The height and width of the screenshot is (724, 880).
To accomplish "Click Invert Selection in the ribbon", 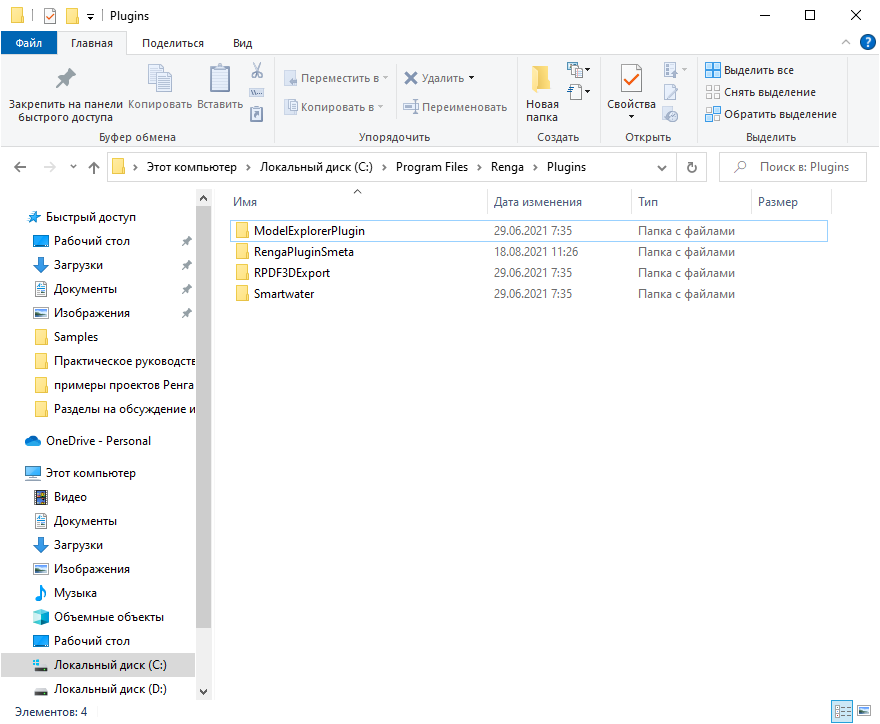I will coord(771,114).
